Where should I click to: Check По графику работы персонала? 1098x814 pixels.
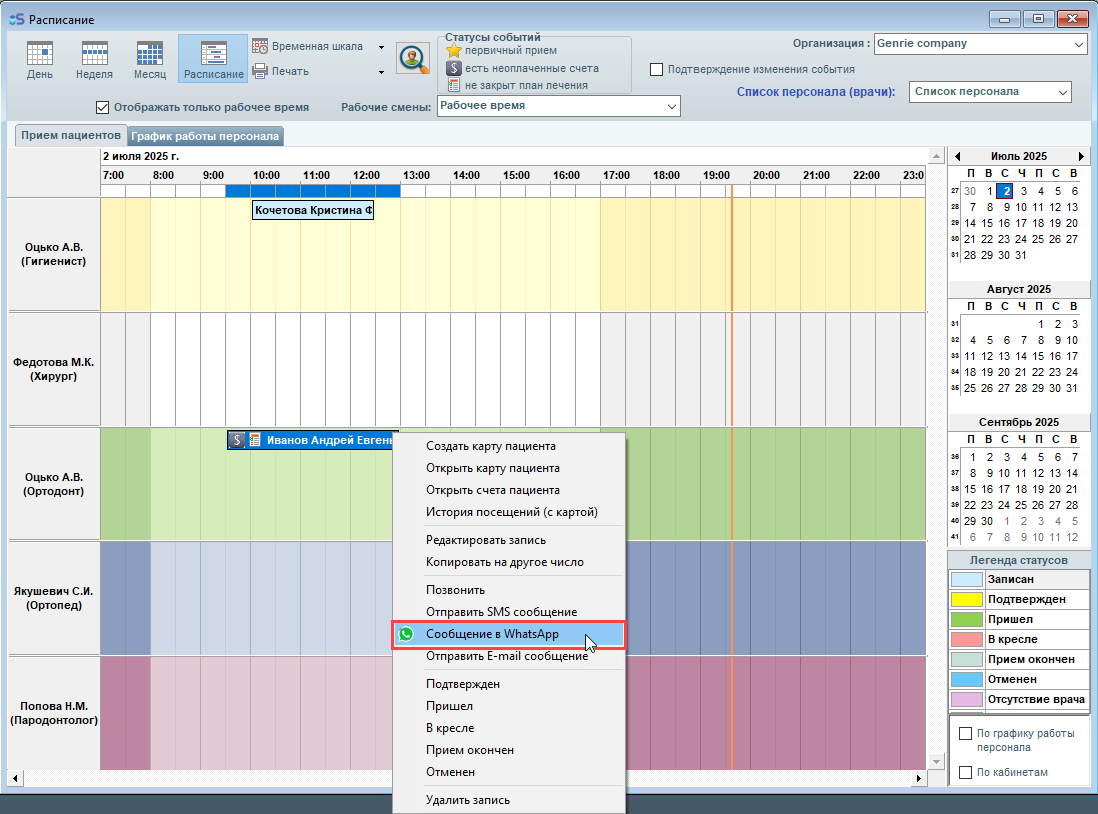click(x=965, y=734)
